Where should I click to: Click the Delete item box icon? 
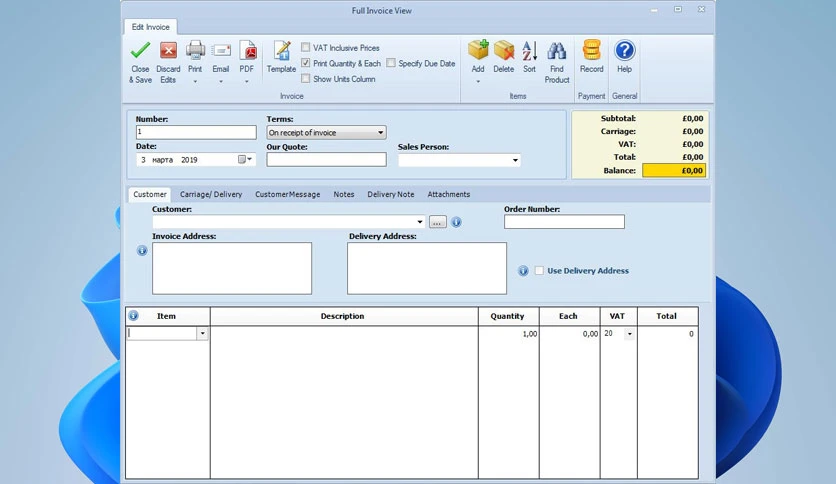pos(504,51)
